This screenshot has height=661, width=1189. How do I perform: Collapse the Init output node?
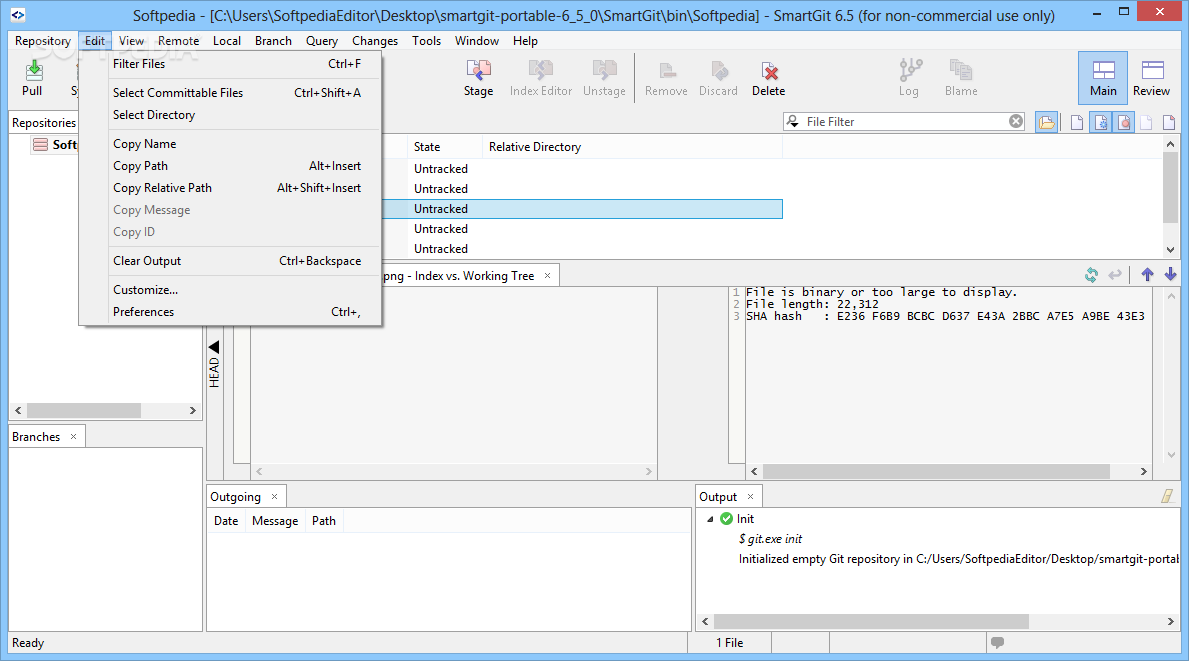tap(710, 519)
